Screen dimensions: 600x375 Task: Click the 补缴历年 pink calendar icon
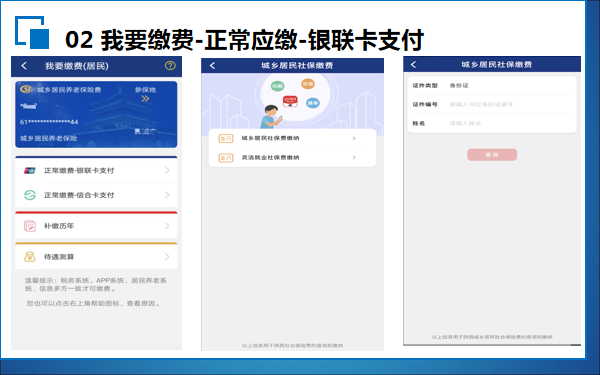tap(30, 226)
